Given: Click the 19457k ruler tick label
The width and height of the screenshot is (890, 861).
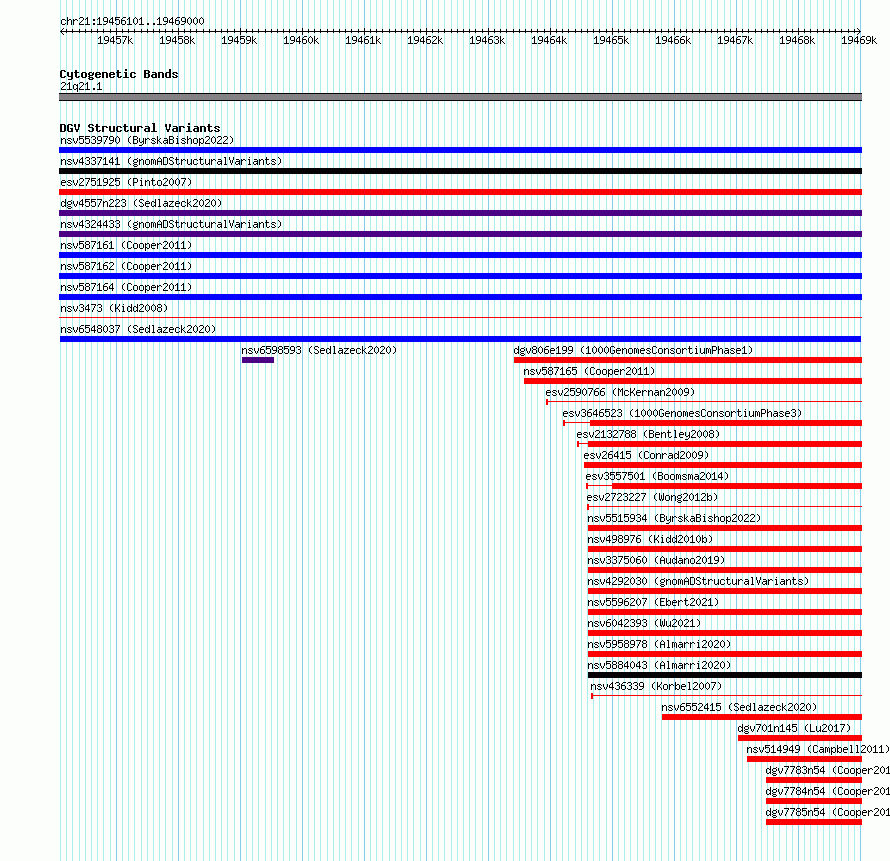Looking at the screenshot, I should tap(115, 40).
